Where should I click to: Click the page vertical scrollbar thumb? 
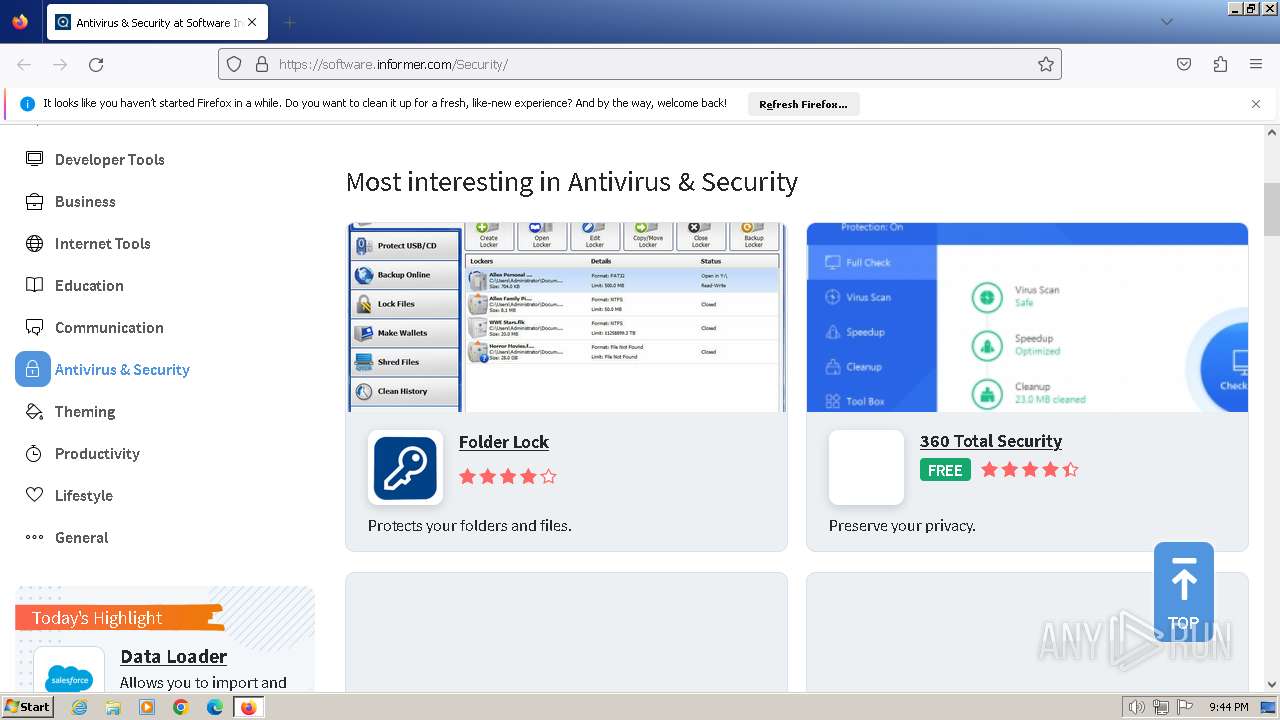(1272, 209)
